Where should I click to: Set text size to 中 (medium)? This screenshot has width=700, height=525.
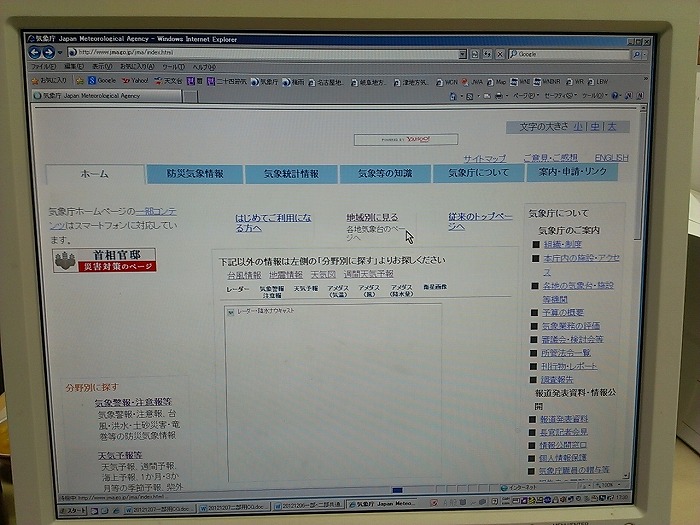[x=595, y=127]
